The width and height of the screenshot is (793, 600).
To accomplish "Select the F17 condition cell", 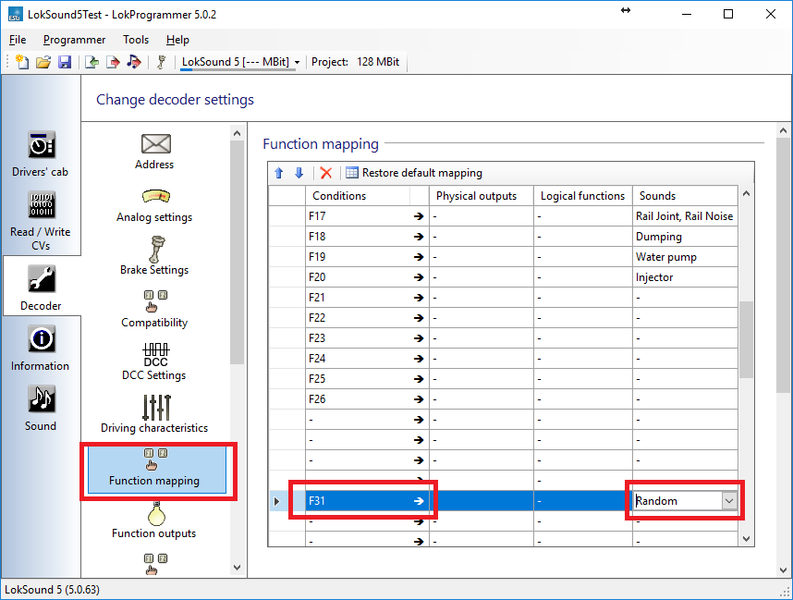I will pyautogui.click(x=367, y=216).
